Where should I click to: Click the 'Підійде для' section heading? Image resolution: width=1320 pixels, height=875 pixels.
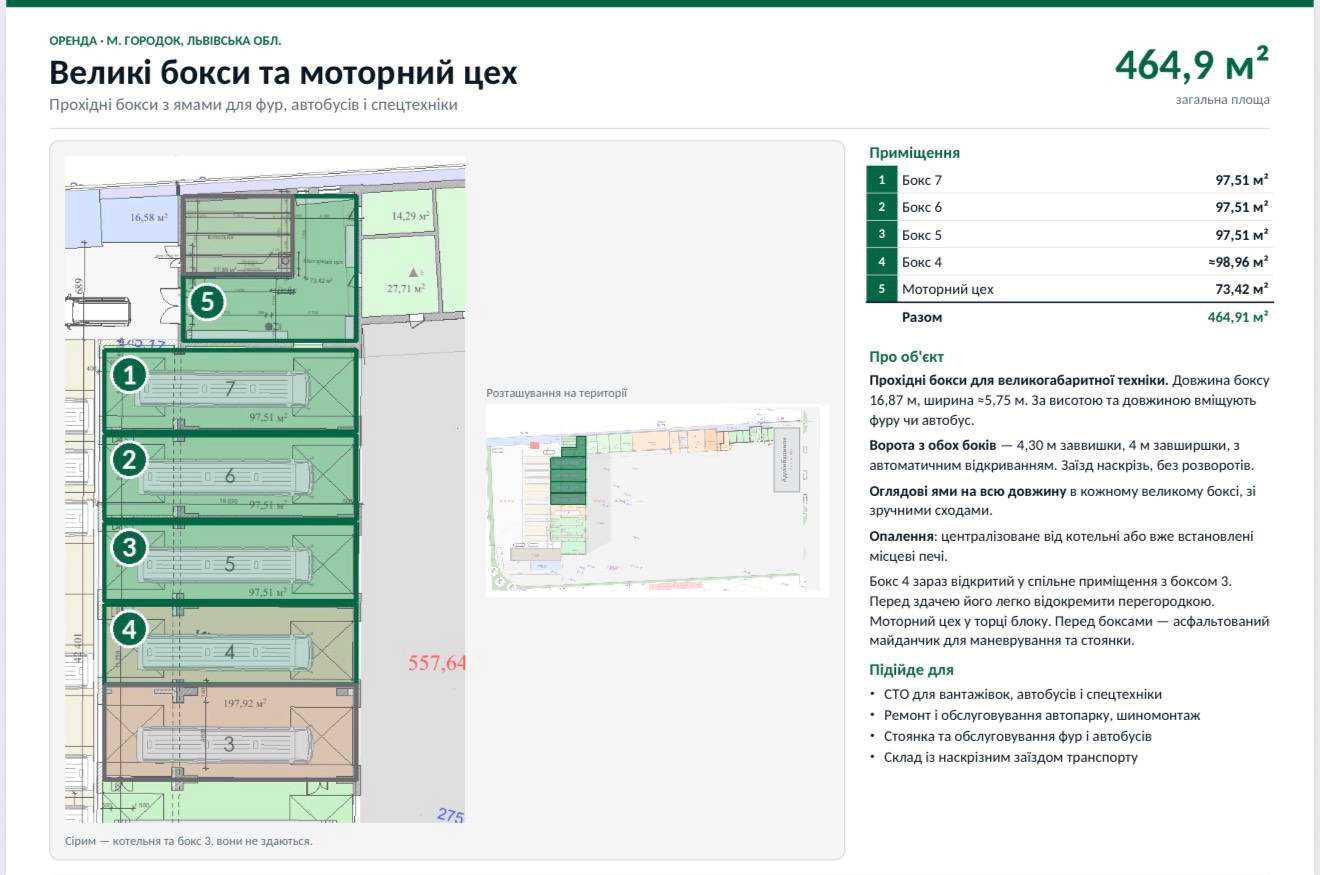pyautogui.click(x=911, y=670)
